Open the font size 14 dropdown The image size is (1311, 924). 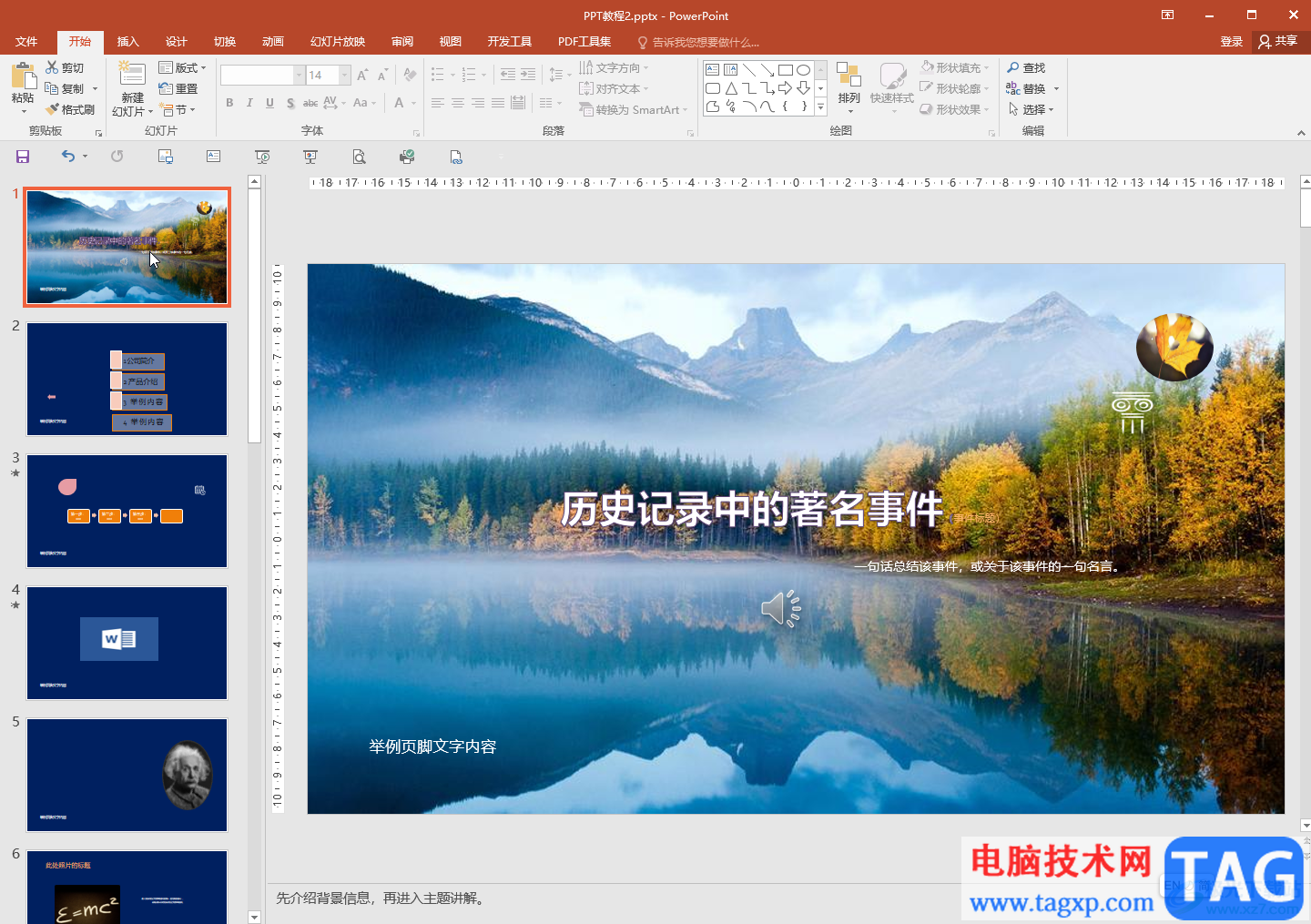(x=345, y=75)
